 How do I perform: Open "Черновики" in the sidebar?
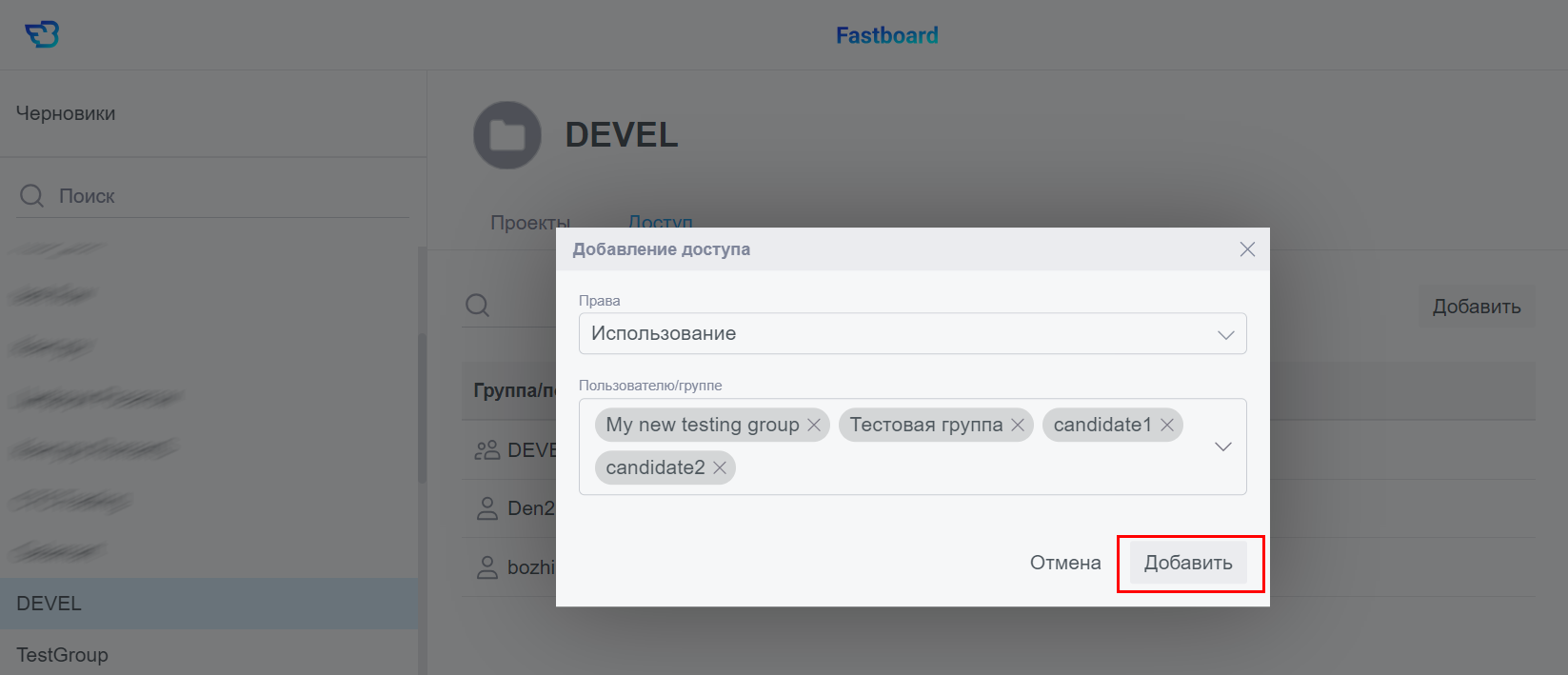66,113
